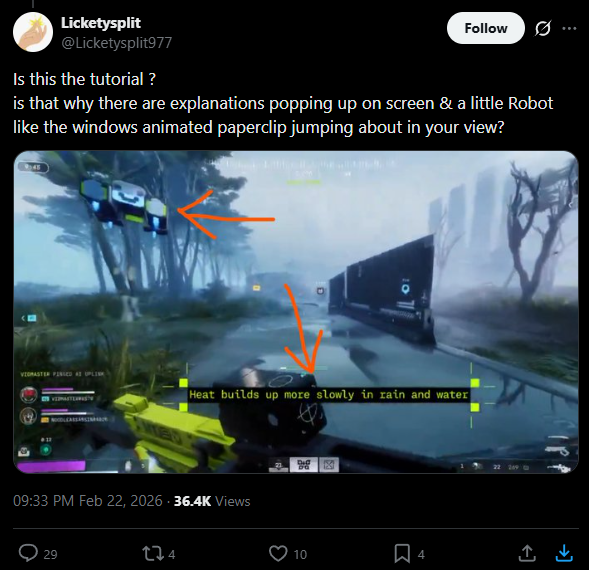Click the like count 10
589x570 pixels.
[300, 554]
